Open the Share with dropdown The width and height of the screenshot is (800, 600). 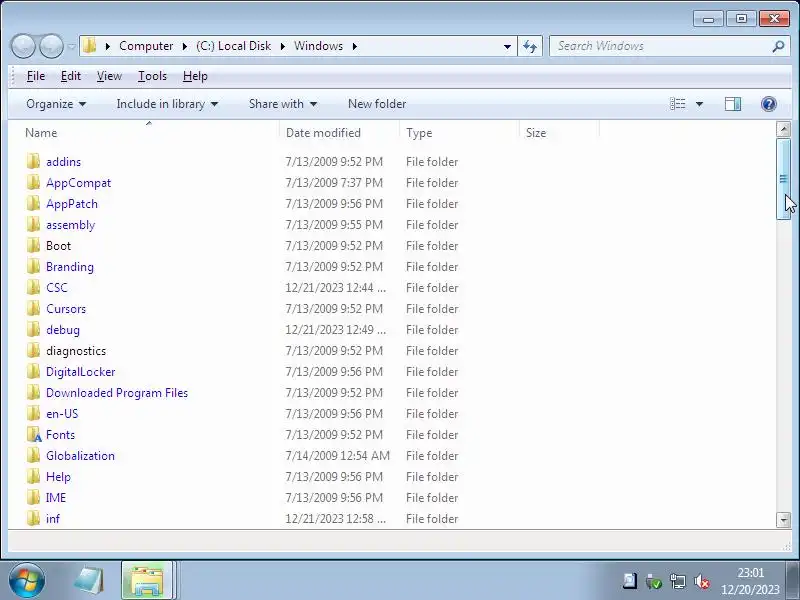[x=283, y=104]
